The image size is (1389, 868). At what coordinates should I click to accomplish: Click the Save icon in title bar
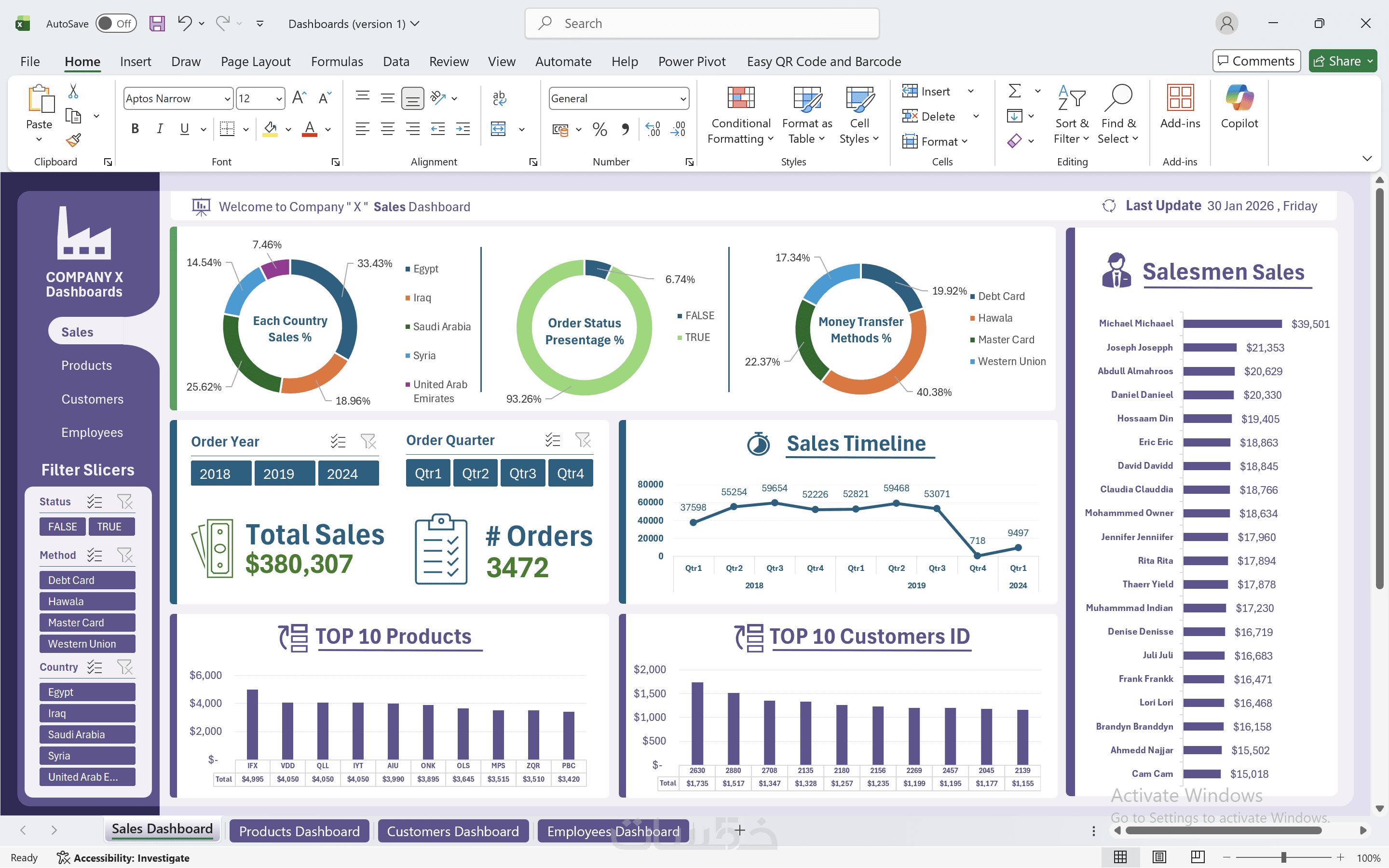tap(157, 24)
